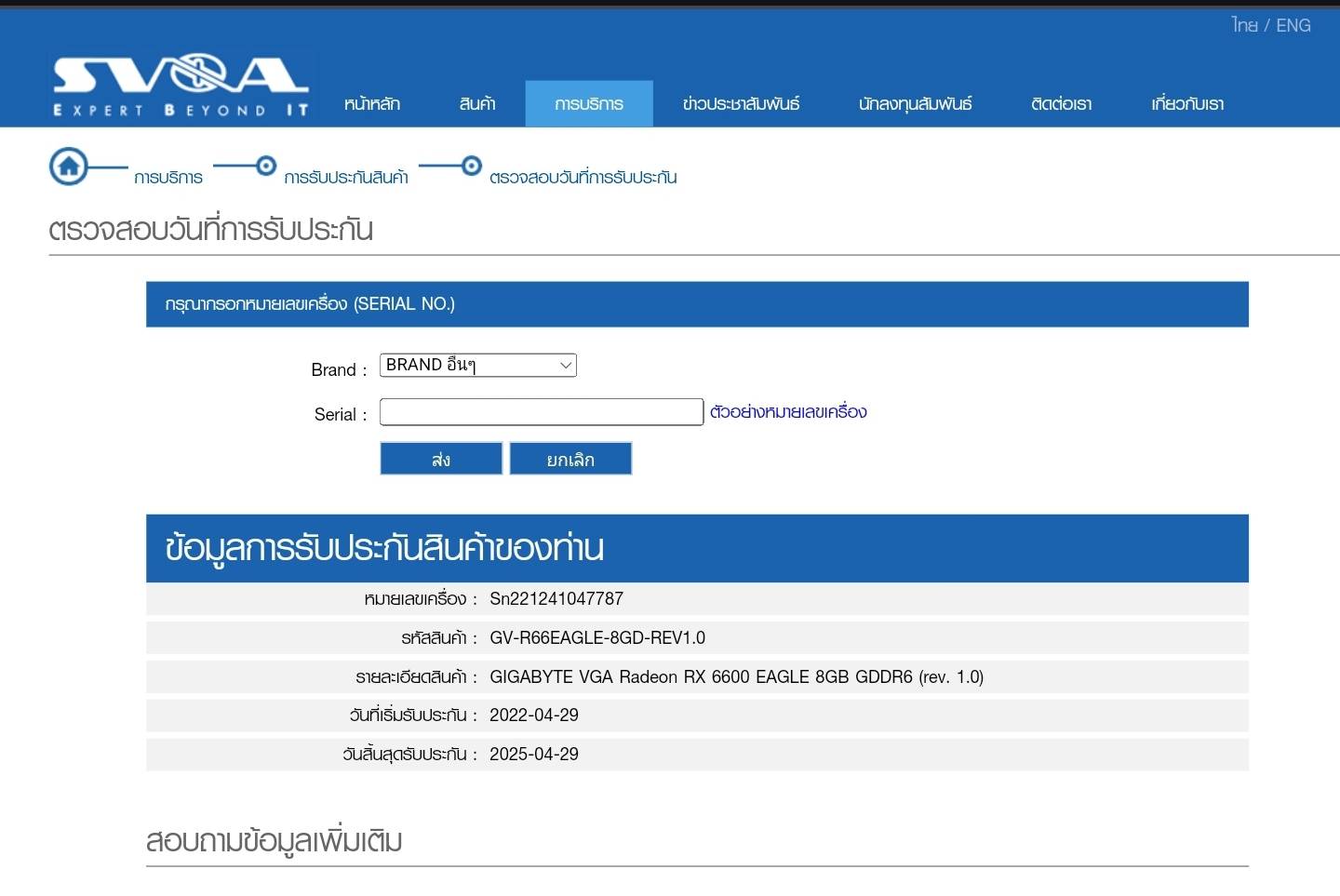This screenshot has height=896, width=1340.
Task: Click the SVOA logo in the header
Action: tap(181, 86)
